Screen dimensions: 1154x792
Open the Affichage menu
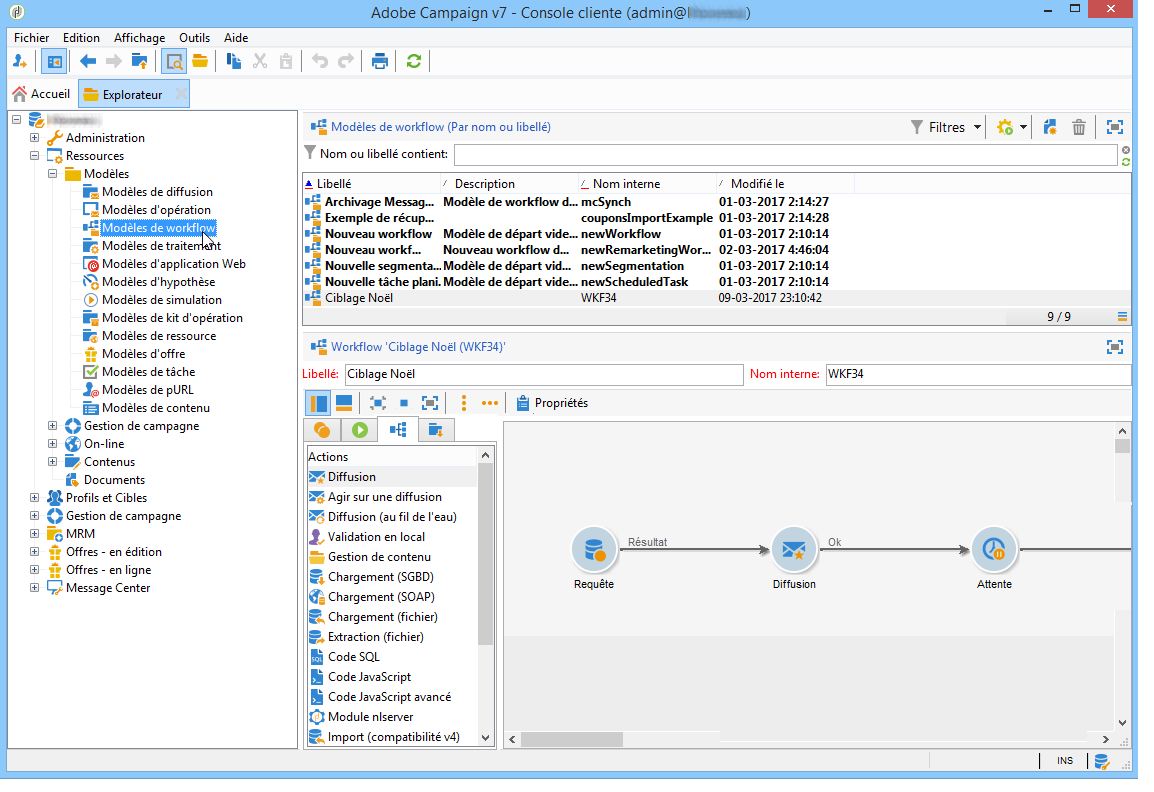pyautogui.click(x=139, y=38)
